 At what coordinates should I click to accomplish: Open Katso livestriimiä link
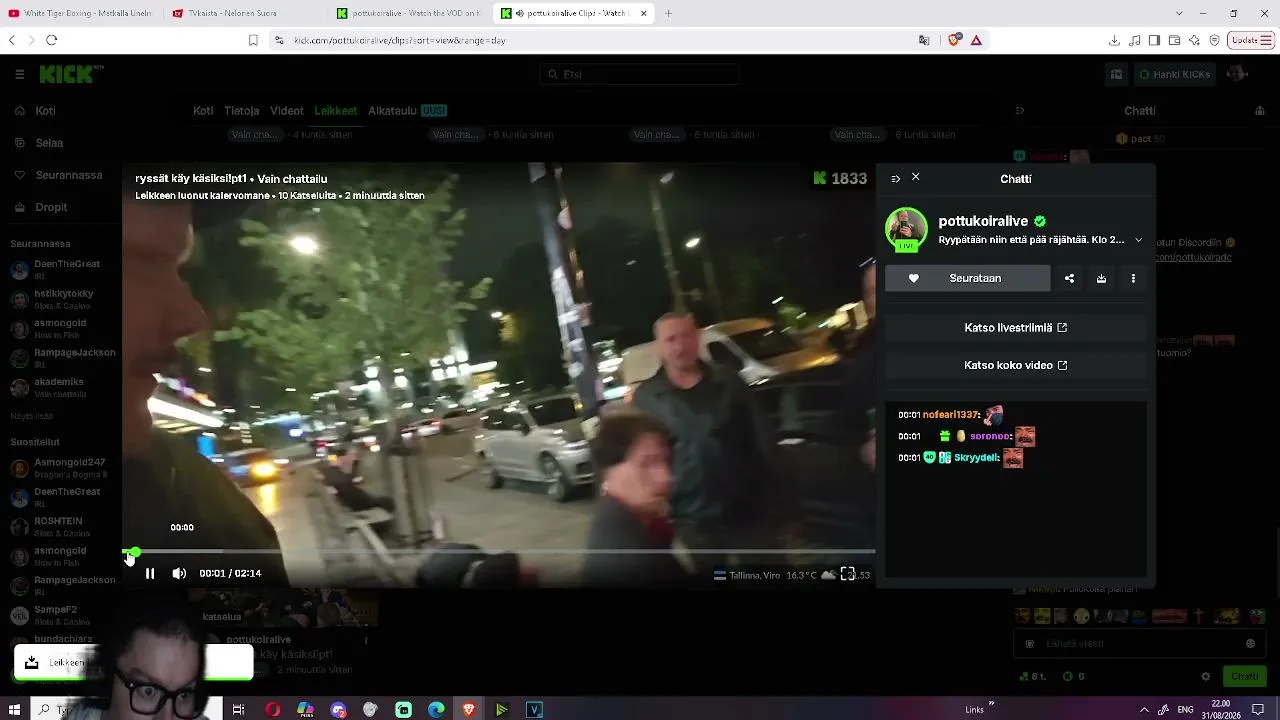(1015, 327)
